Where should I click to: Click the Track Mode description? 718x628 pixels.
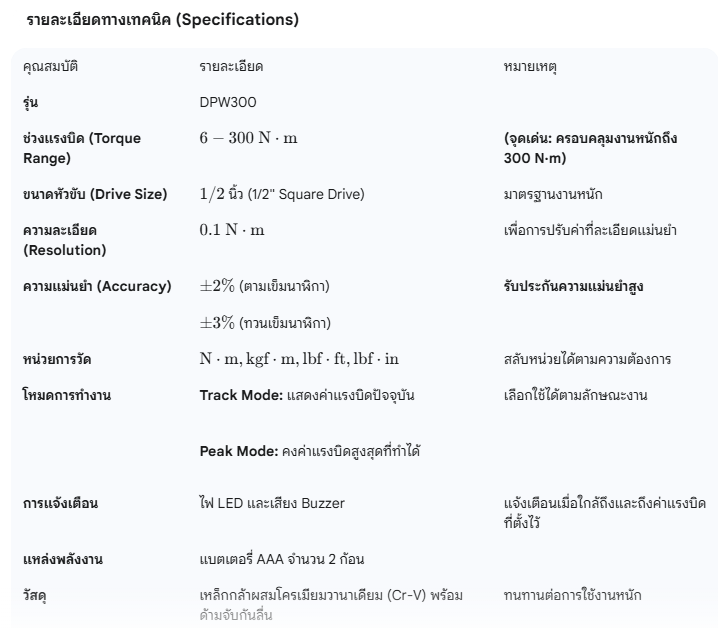(x=307, y=395)
